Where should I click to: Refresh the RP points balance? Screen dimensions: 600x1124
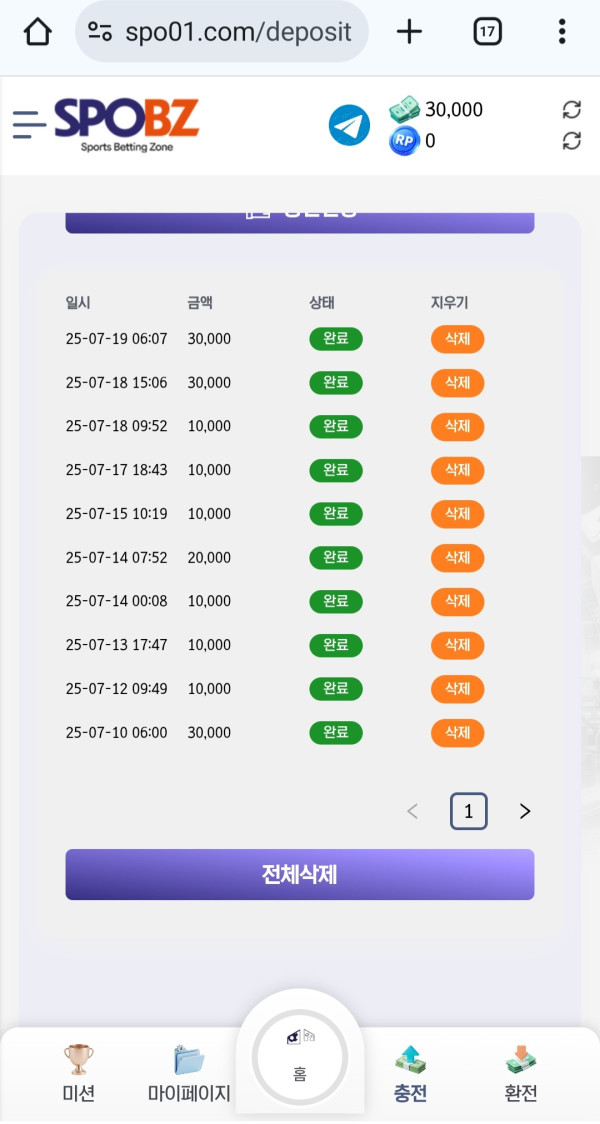coord(572,141)
